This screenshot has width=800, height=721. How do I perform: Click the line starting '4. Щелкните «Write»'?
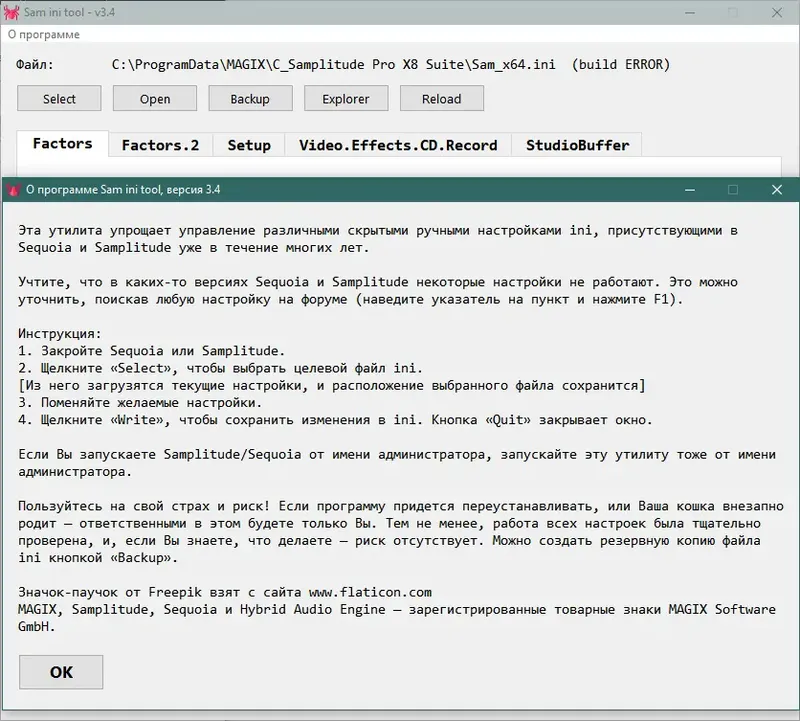335,420
